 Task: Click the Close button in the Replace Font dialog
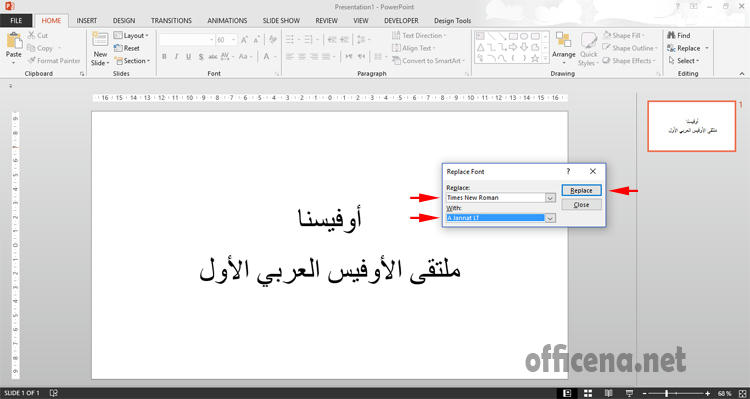(x=581, y=205)
